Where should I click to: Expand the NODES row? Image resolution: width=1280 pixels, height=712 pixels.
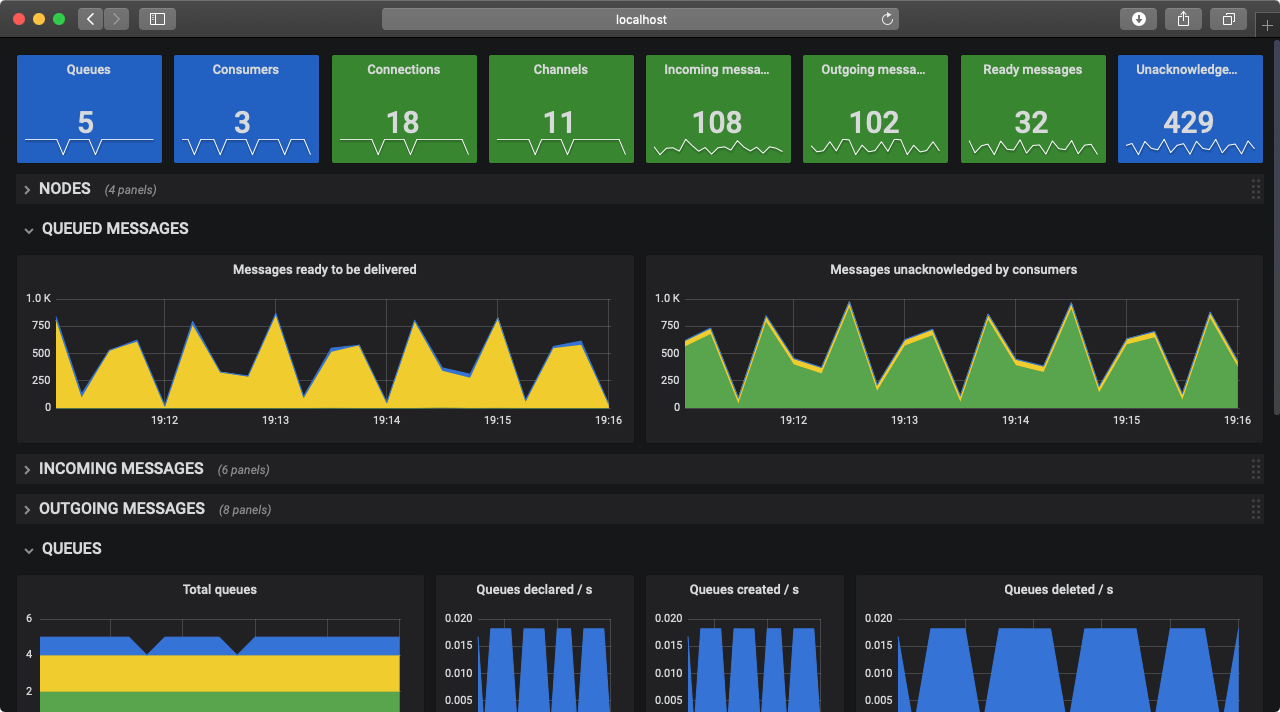coord(64,188)
